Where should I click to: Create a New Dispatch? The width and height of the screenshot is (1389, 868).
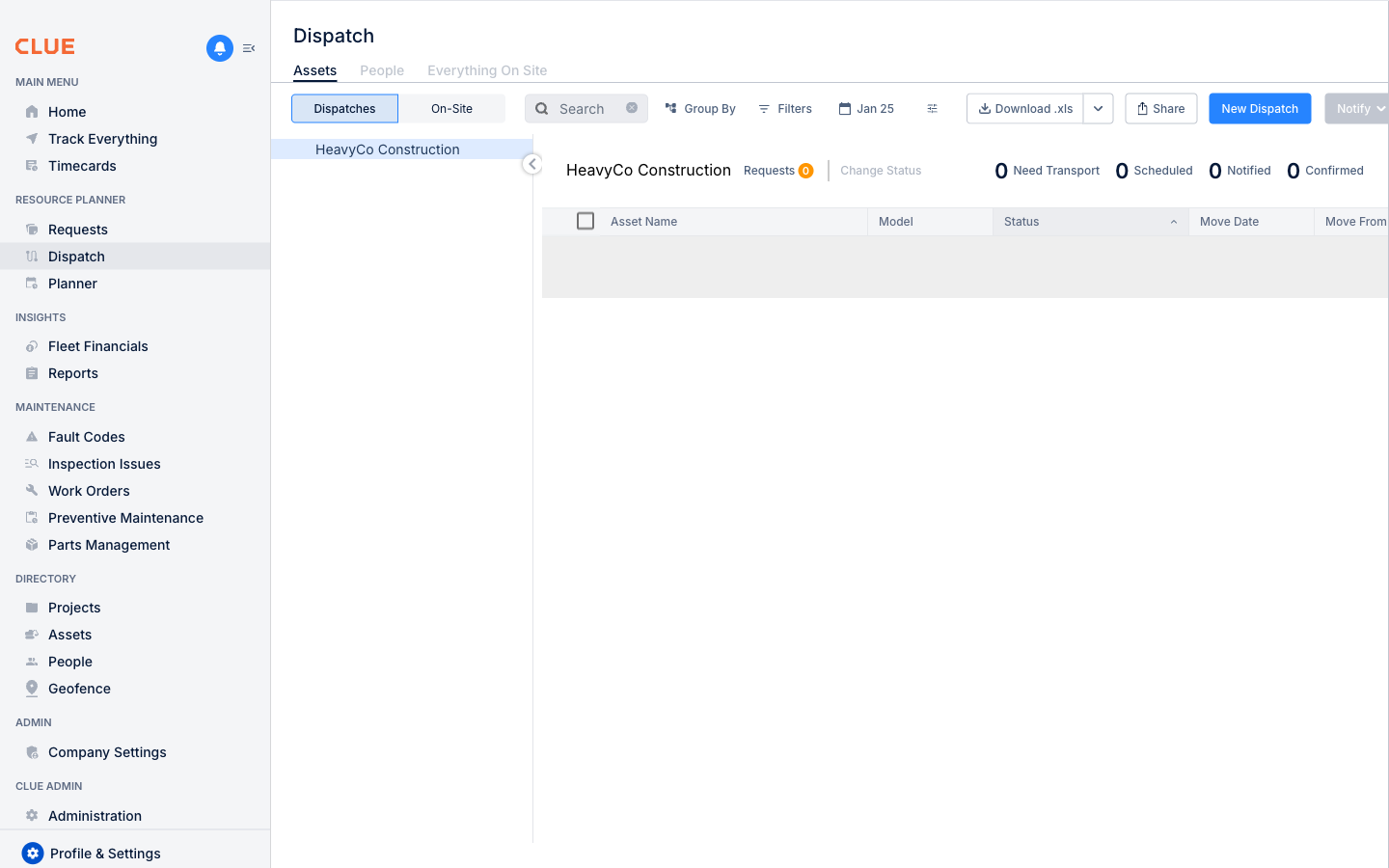coord(1260,109)
